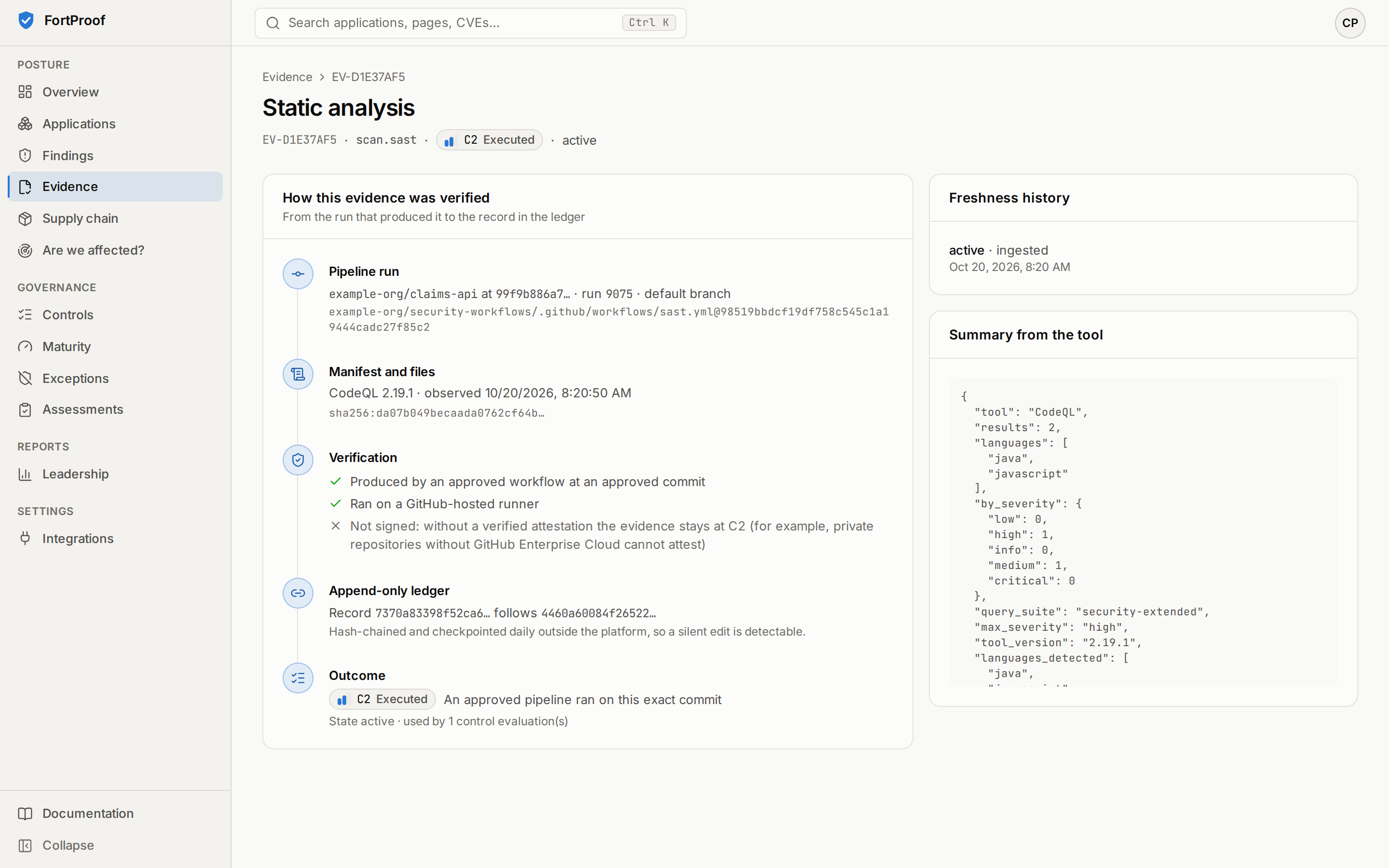1389x868 pixels.
Task: Click the Outcome checklist icon
Action: (298, 678)
